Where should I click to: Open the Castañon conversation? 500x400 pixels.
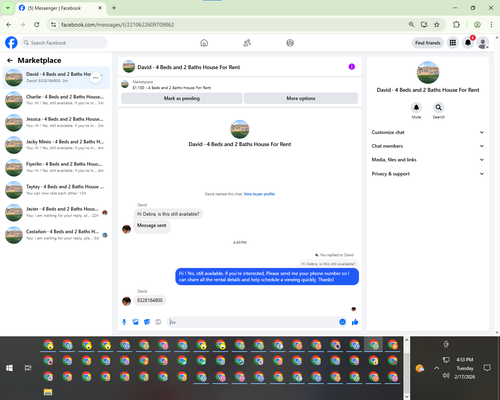(x=56, y=235)
